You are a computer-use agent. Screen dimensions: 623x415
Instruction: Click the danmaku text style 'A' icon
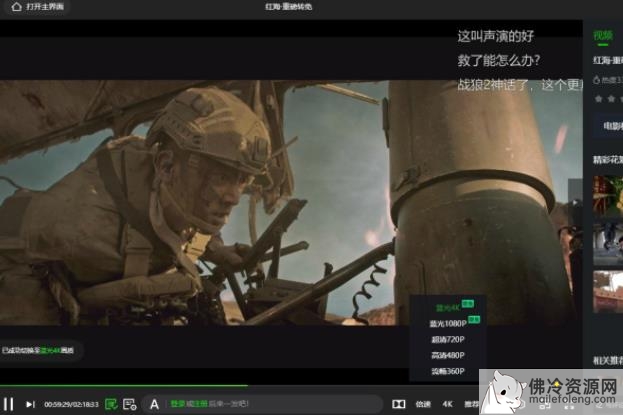pos(154,404)
